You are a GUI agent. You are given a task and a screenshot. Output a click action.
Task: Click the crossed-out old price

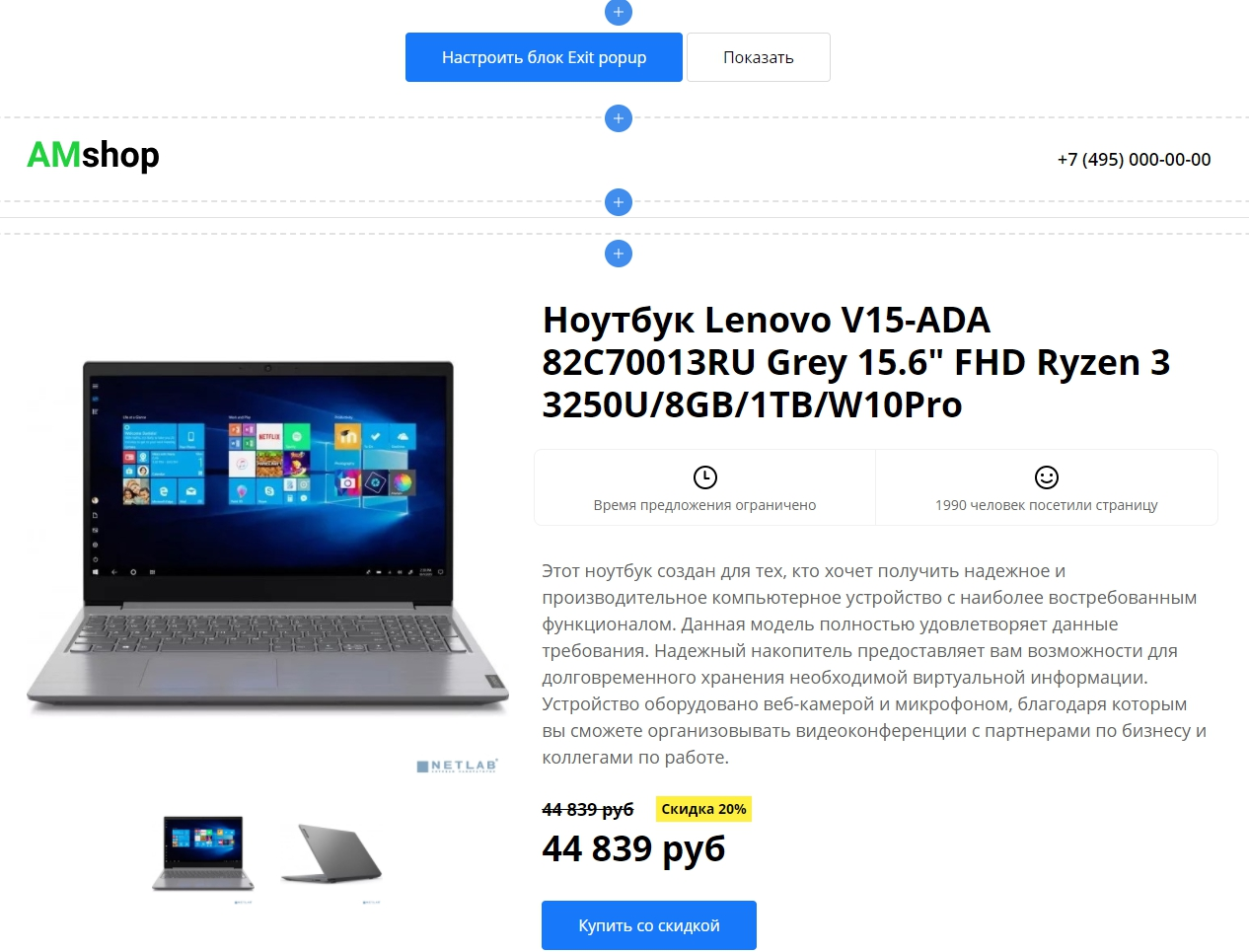tap(588, 809)
